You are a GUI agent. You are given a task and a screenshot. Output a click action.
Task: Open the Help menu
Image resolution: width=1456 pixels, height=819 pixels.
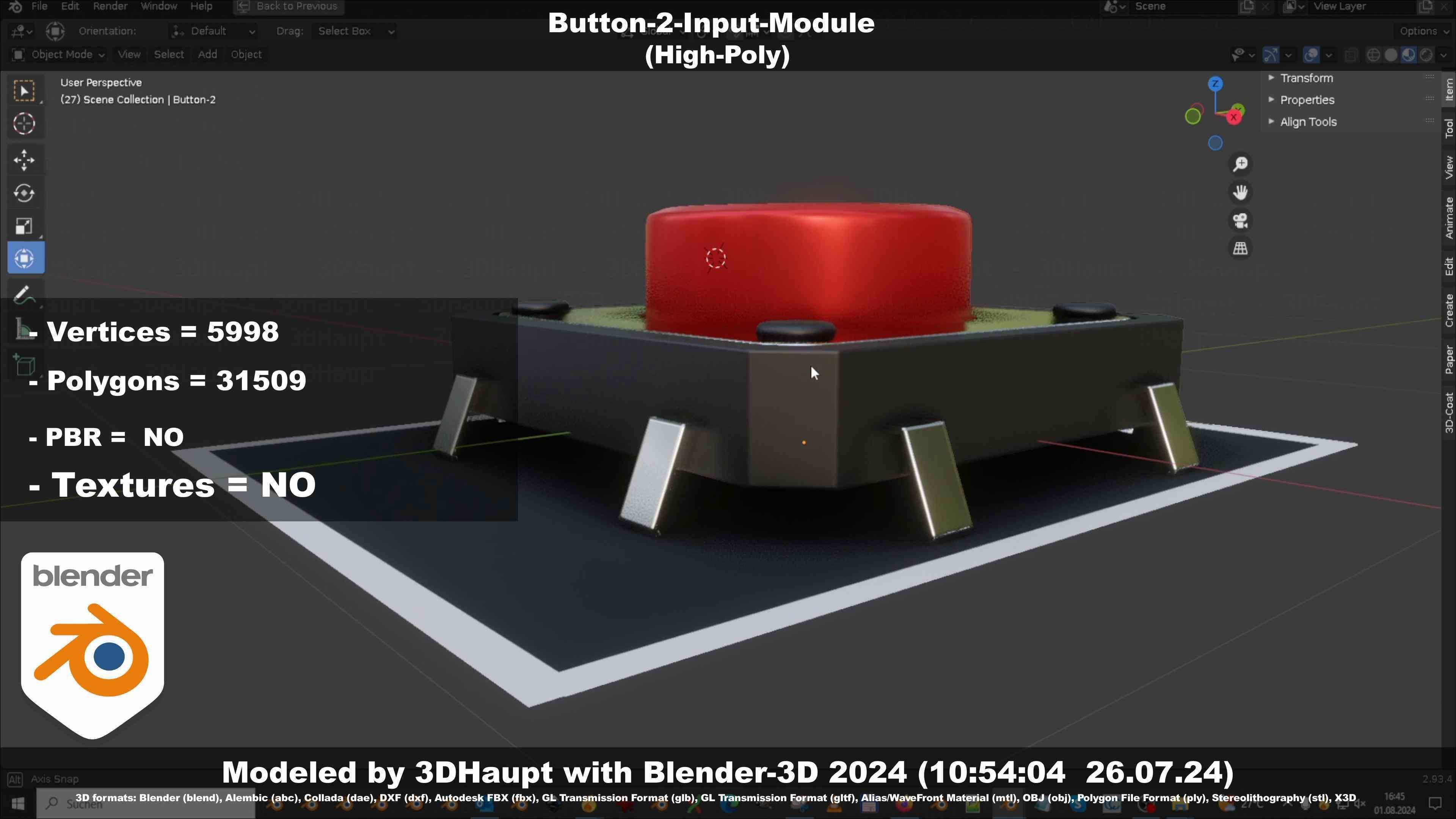point(201,6)
